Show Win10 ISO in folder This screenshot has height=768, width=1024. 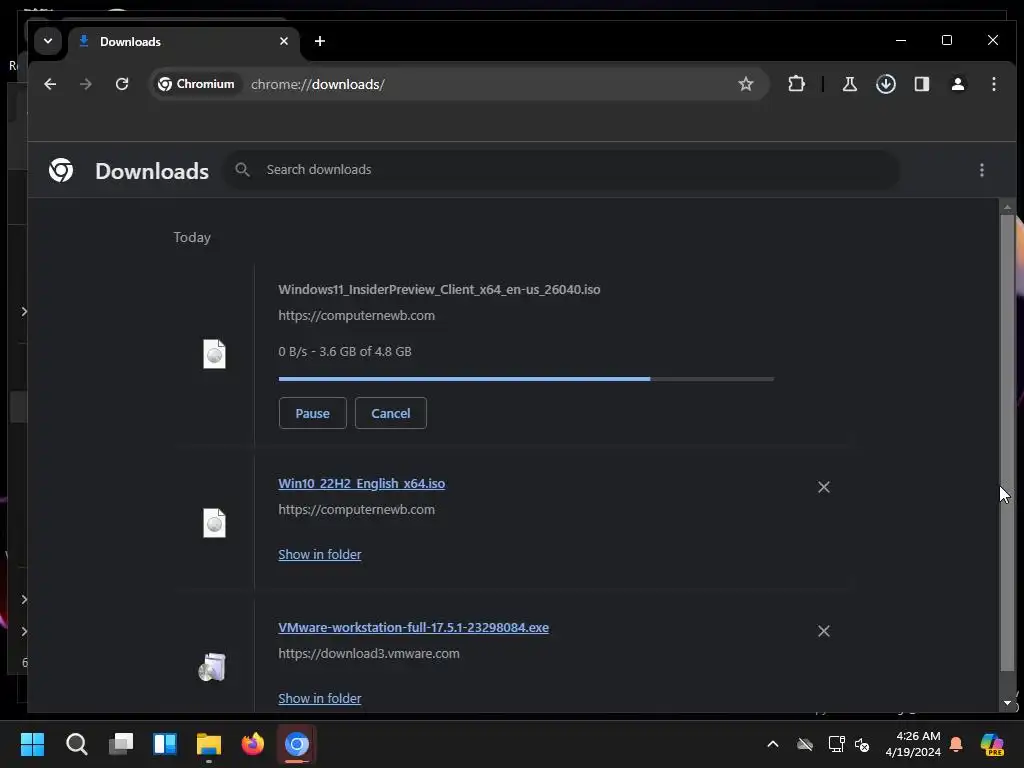coord(319,554)
